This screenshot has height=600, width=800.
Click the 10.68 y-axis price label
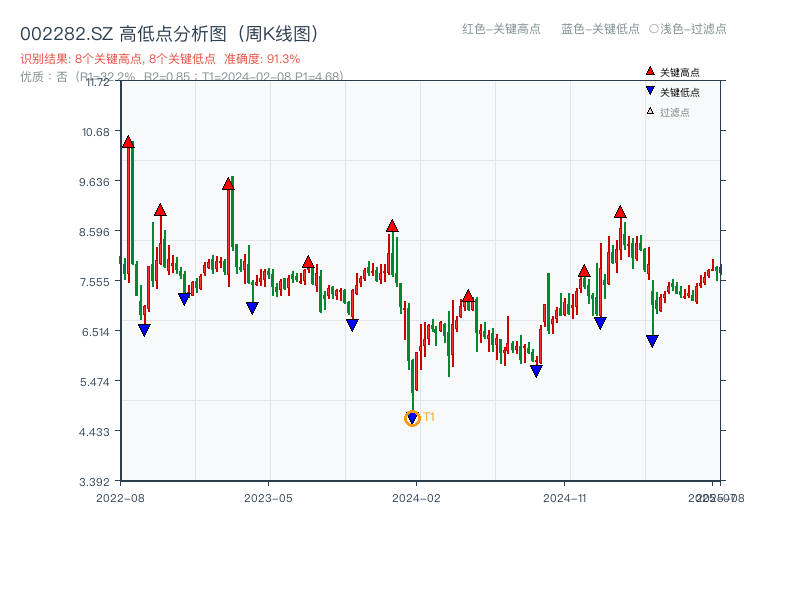[x=97, y=132]
